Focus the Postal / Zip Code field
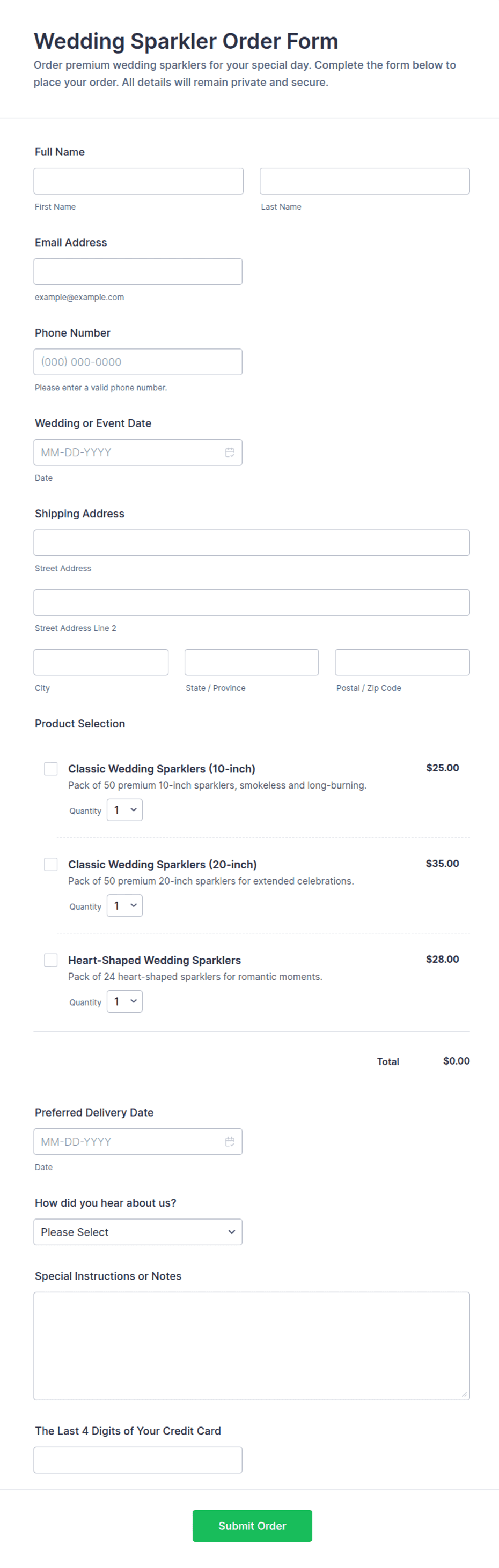 click(402, 662)
